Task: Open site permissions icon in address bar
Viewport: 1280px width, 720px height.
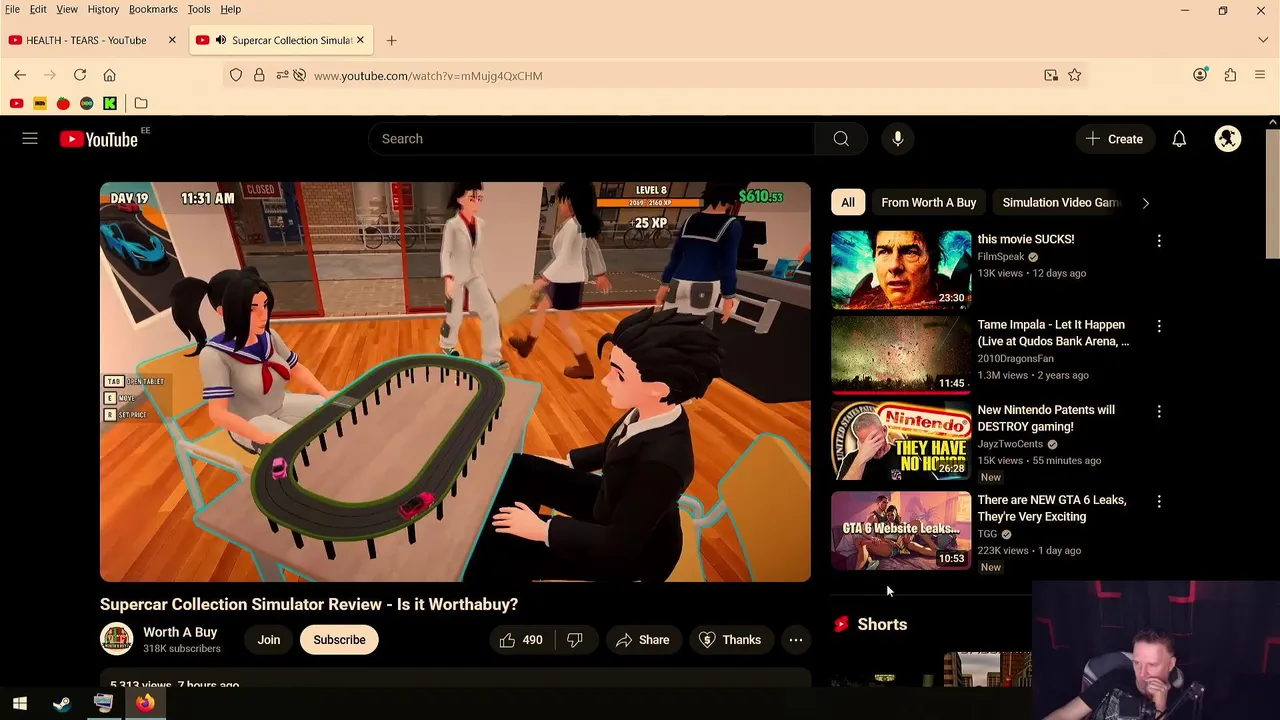Action: click(280, 75)
